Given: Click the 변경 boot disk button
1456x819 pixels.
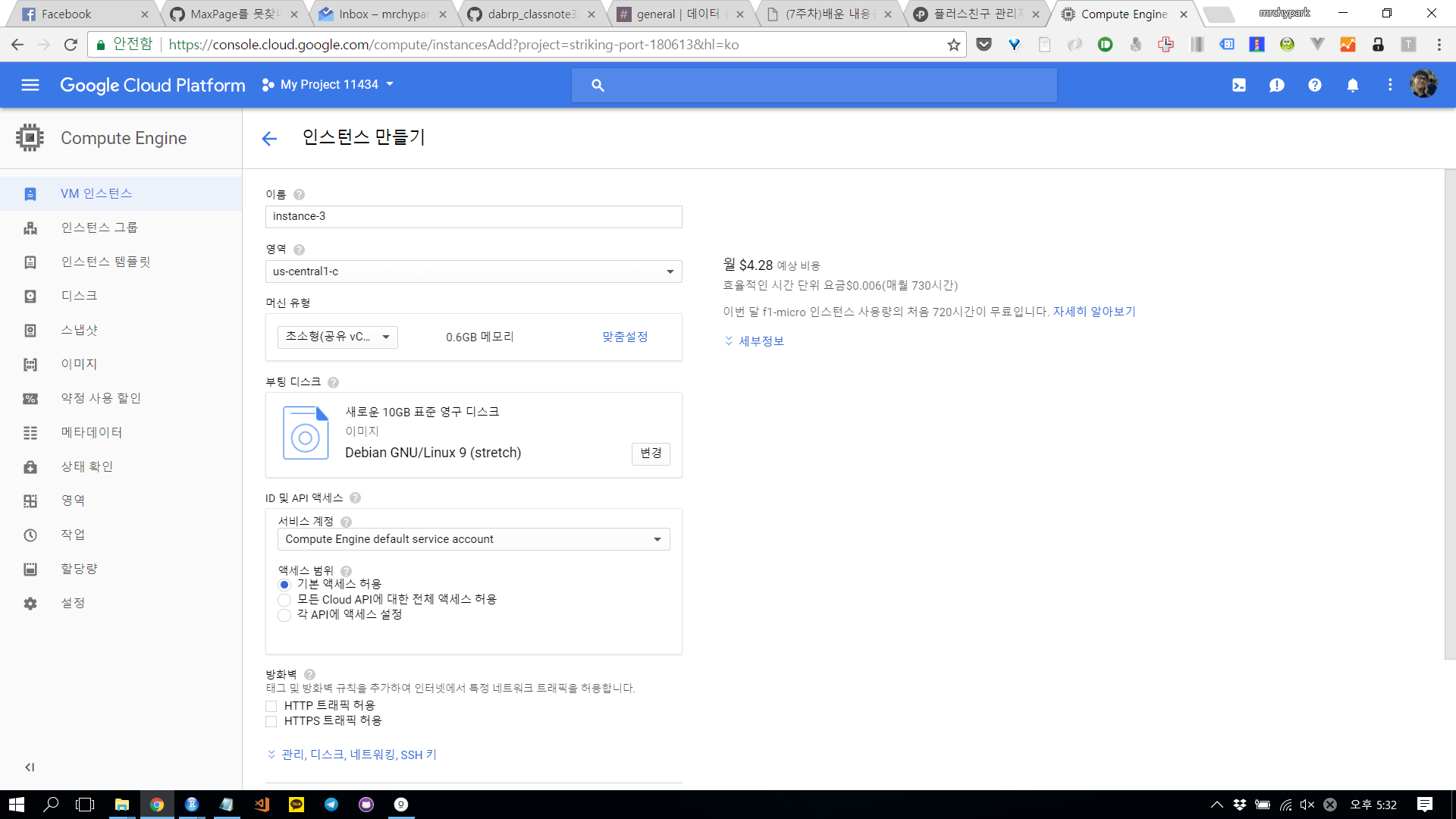Looking at the screenshot, I should 651,453.
